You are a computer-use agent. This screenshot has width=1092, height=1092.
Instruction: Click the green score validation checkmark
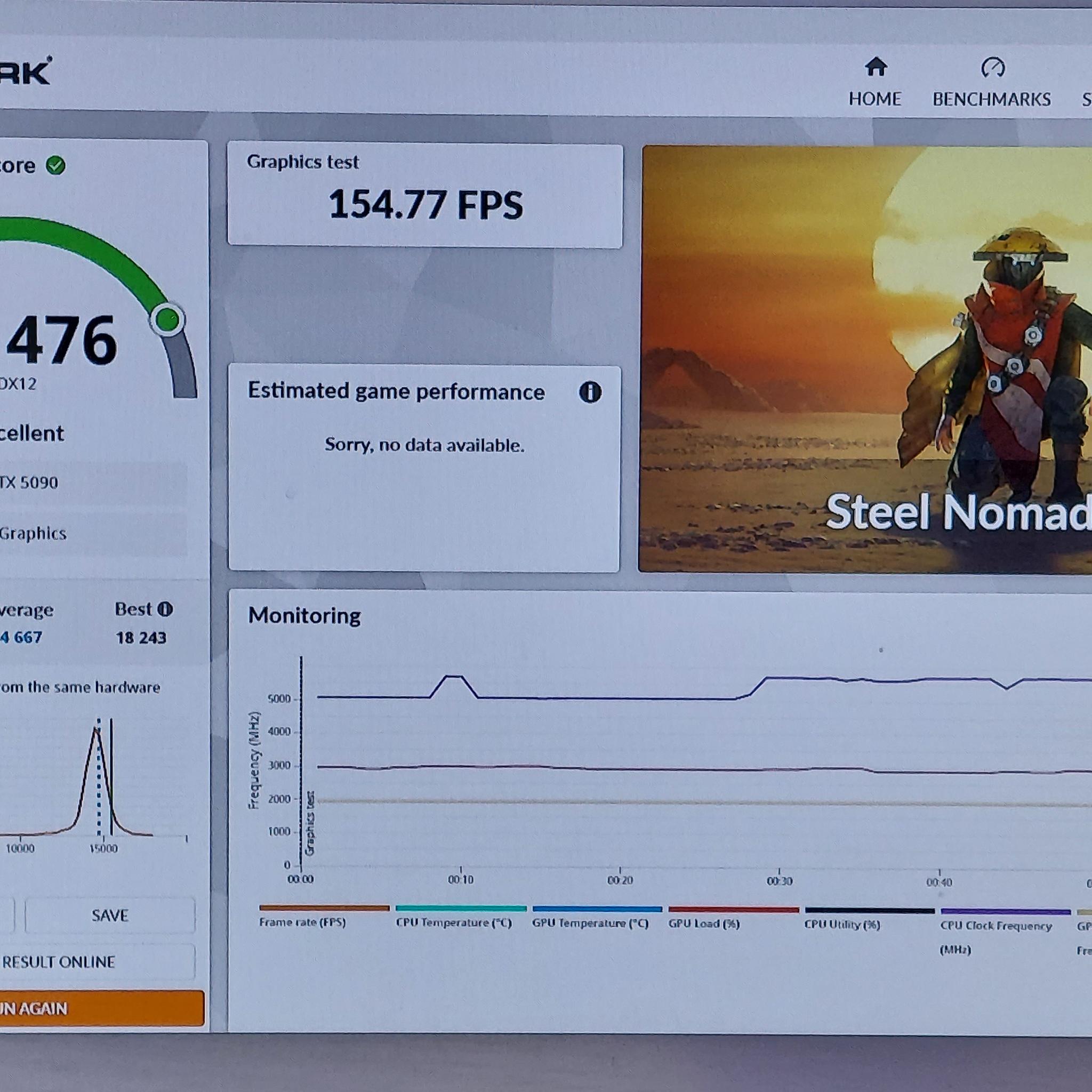55,165
